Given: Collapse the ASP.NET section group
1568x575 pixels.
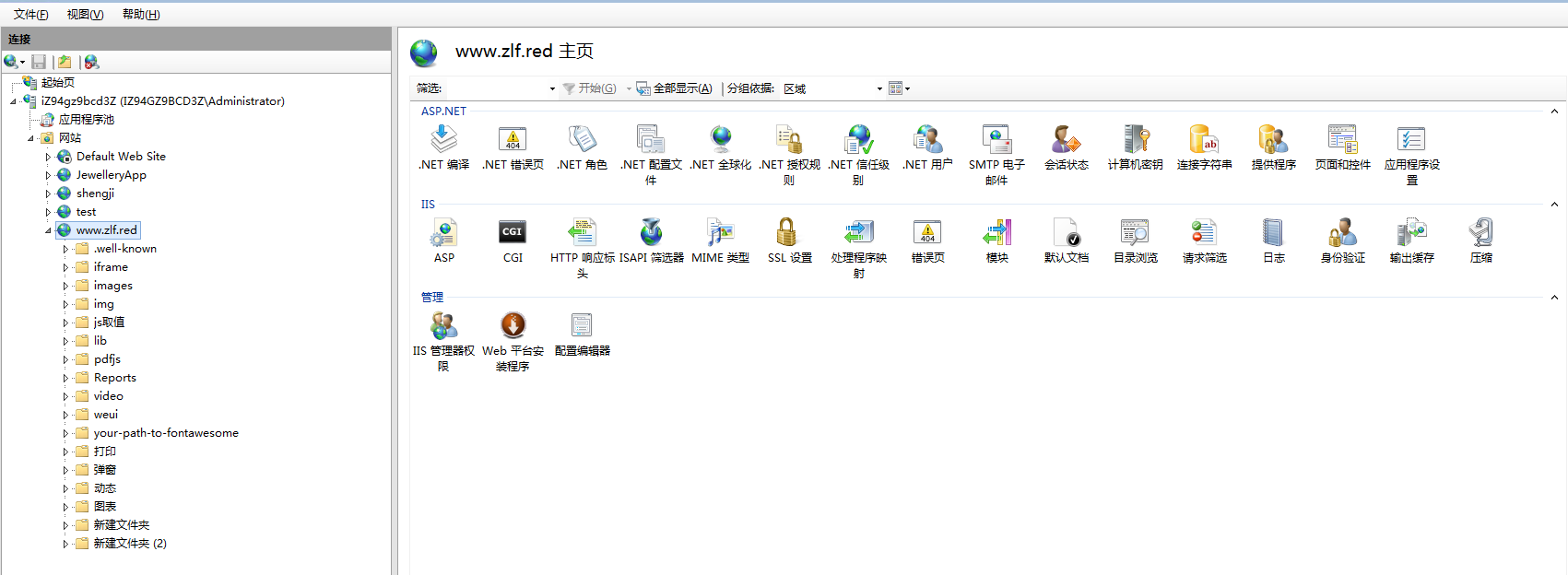Looking at the screenshot, I should click(1554, 111).
